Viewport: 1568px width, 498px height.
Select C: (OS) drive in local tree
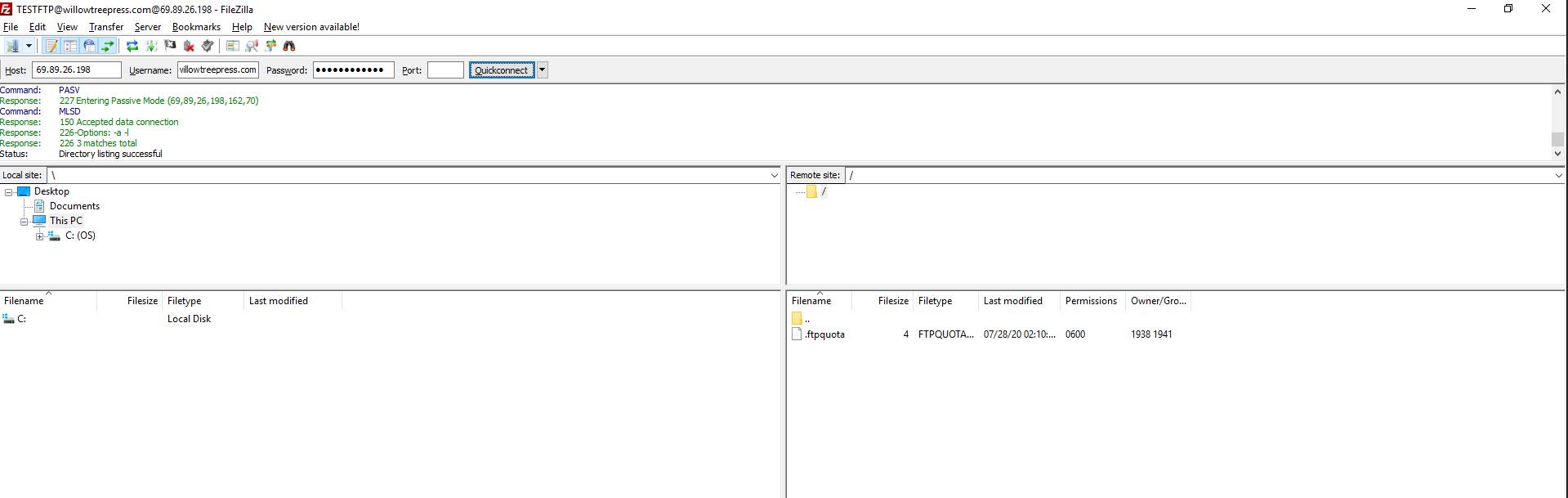coord(80,236)
